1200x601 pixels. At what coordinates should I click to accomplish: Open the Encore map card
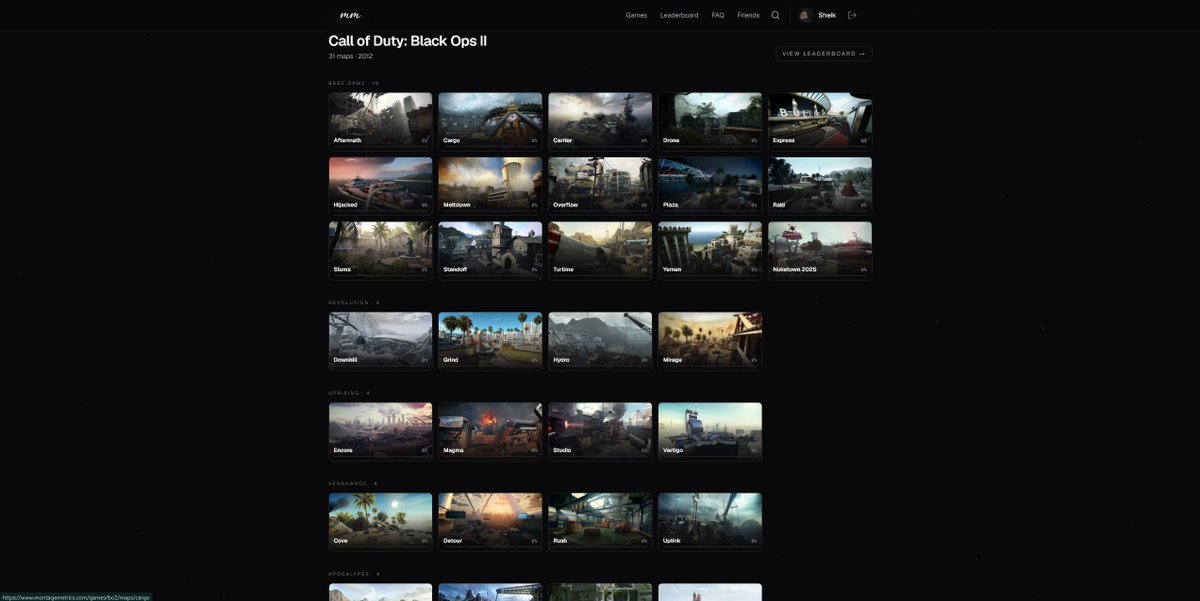381,431
